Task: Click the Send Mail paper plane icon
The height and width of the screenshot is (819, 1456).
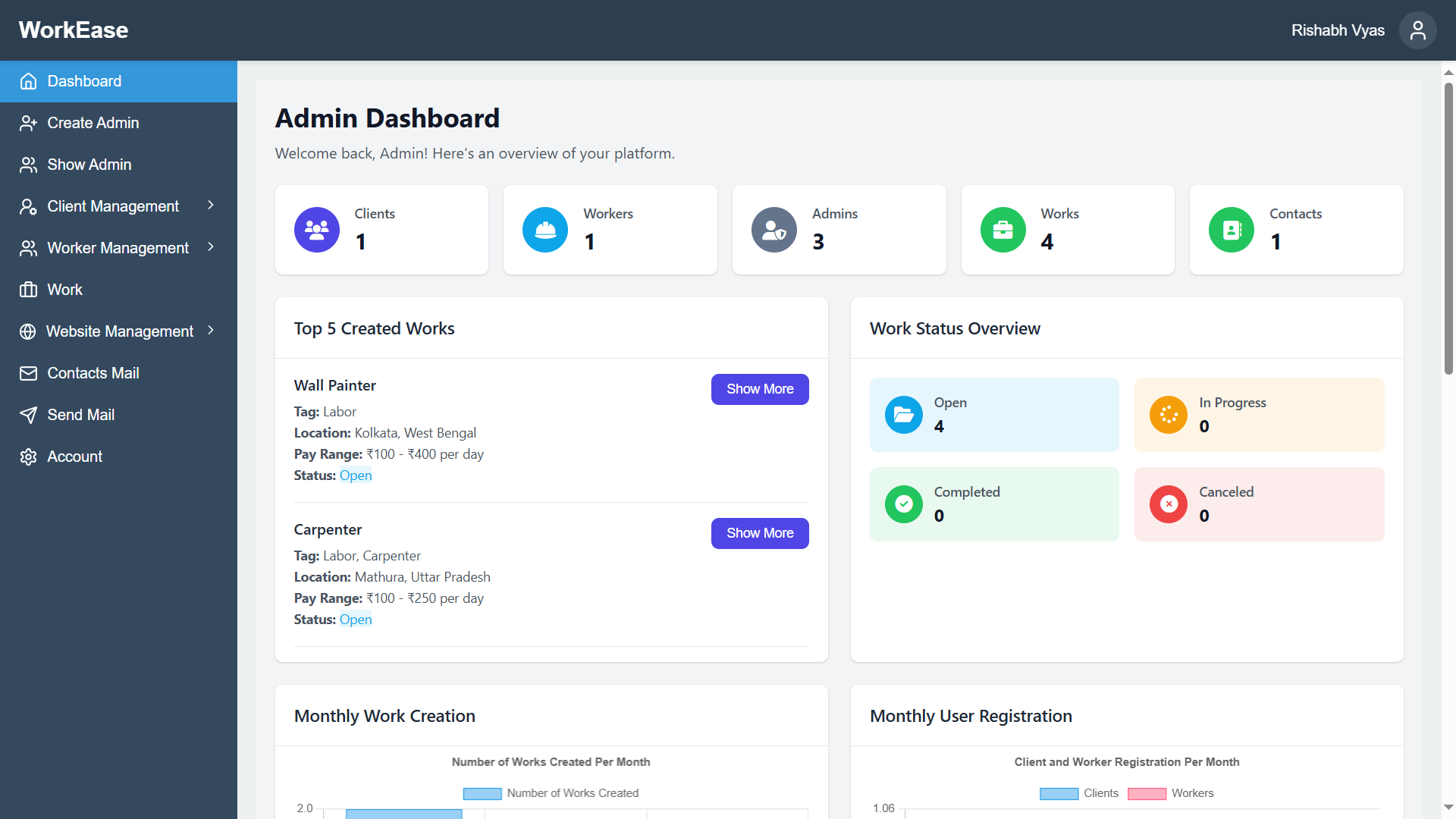Action: (x=28, y=415)
